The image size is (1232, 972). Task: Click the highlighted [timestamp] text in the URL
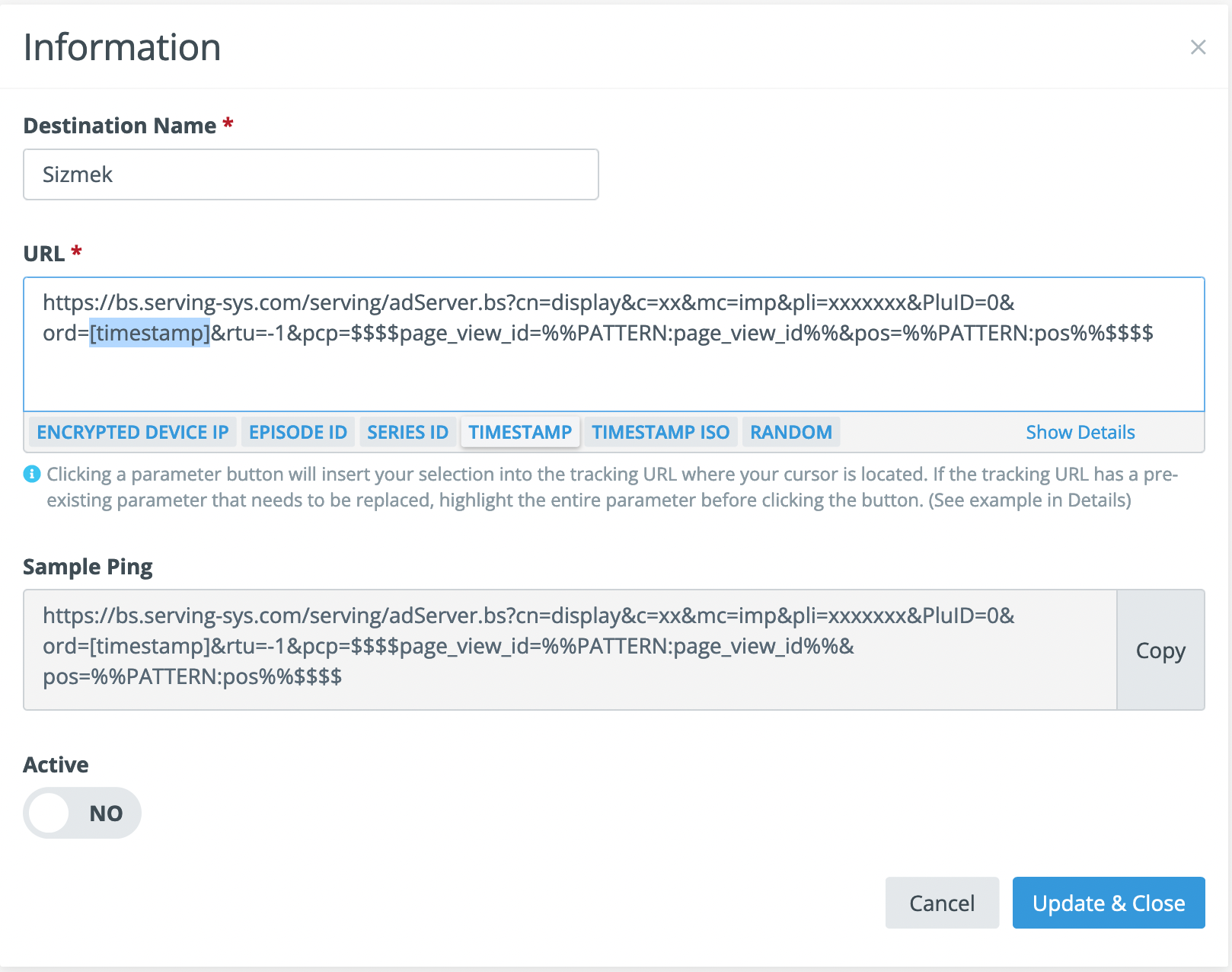[x=149, y=333]
